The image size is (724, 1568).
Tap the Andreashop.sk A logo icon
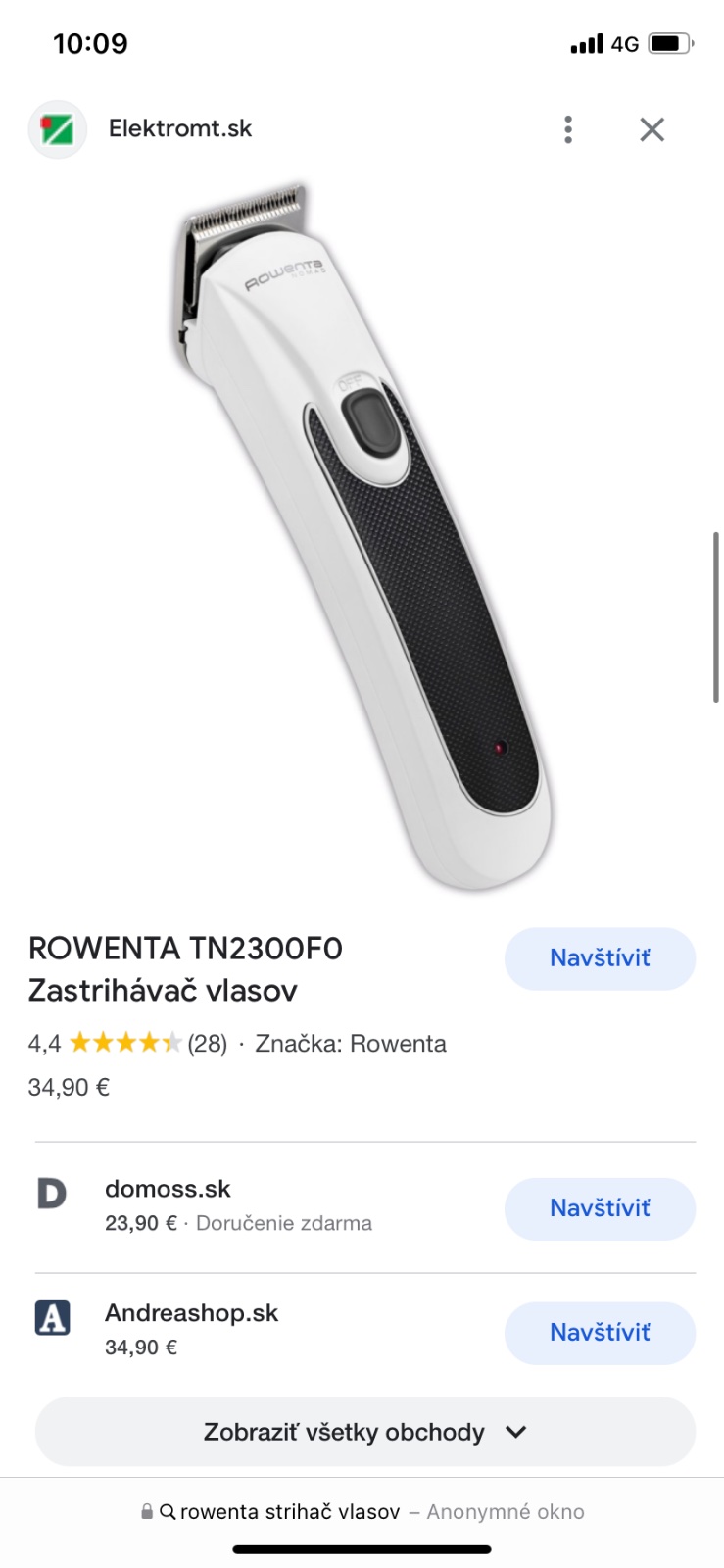click(x=52, y=1318)
